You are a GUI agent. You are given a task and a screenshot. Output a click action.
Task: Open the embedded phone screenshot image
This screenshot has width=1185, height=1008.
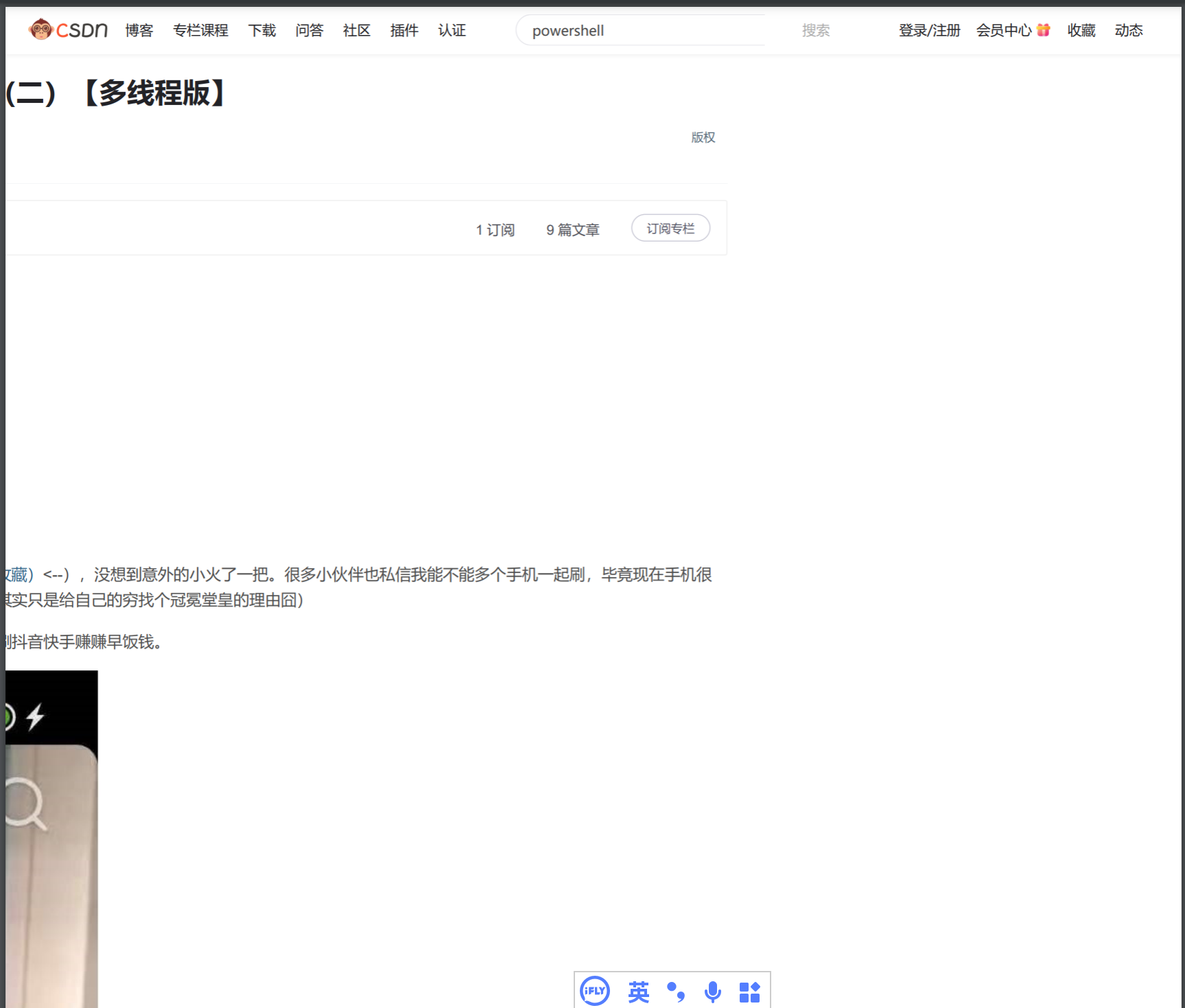[51, 839]
